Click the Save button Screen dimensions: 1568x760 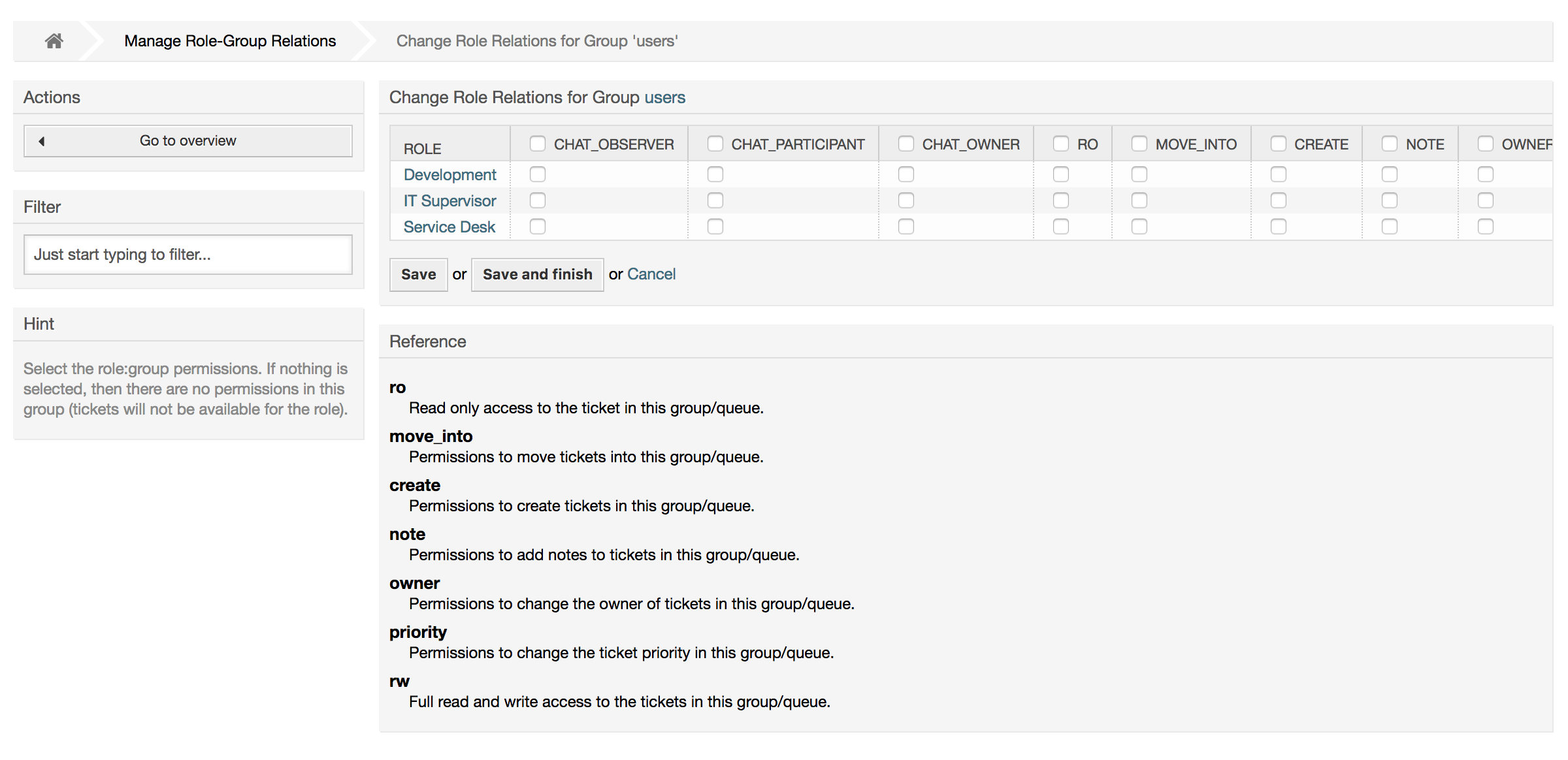(418, 273)
